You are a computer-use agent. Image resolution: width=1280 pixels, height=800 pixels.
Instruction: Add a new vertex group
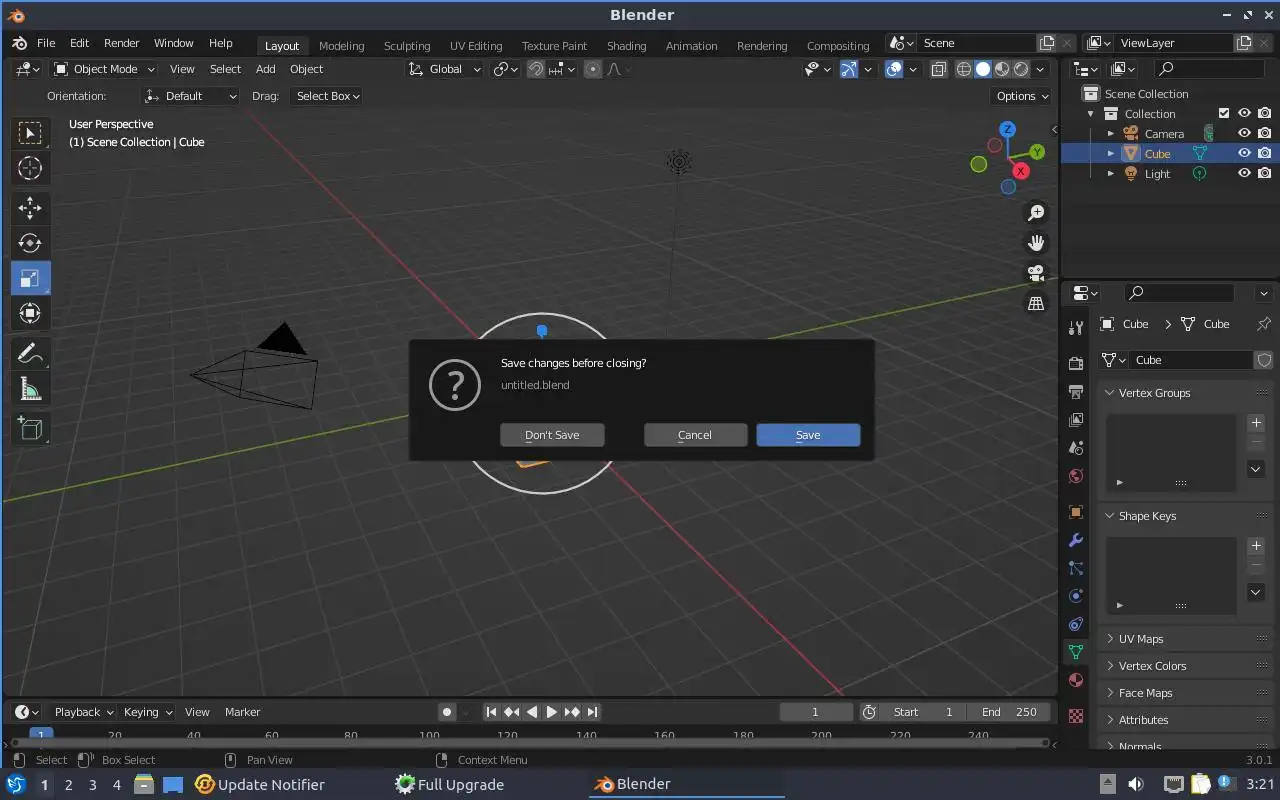(1256, 423)
